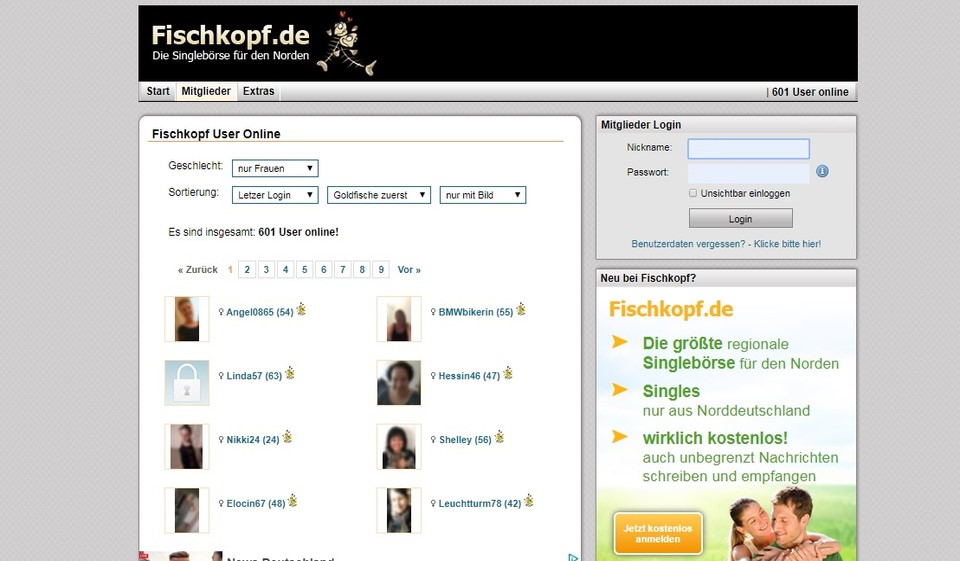Click 'Benutzerdaten vergessen?' link
960x561 pixels.
coord(726,244)
